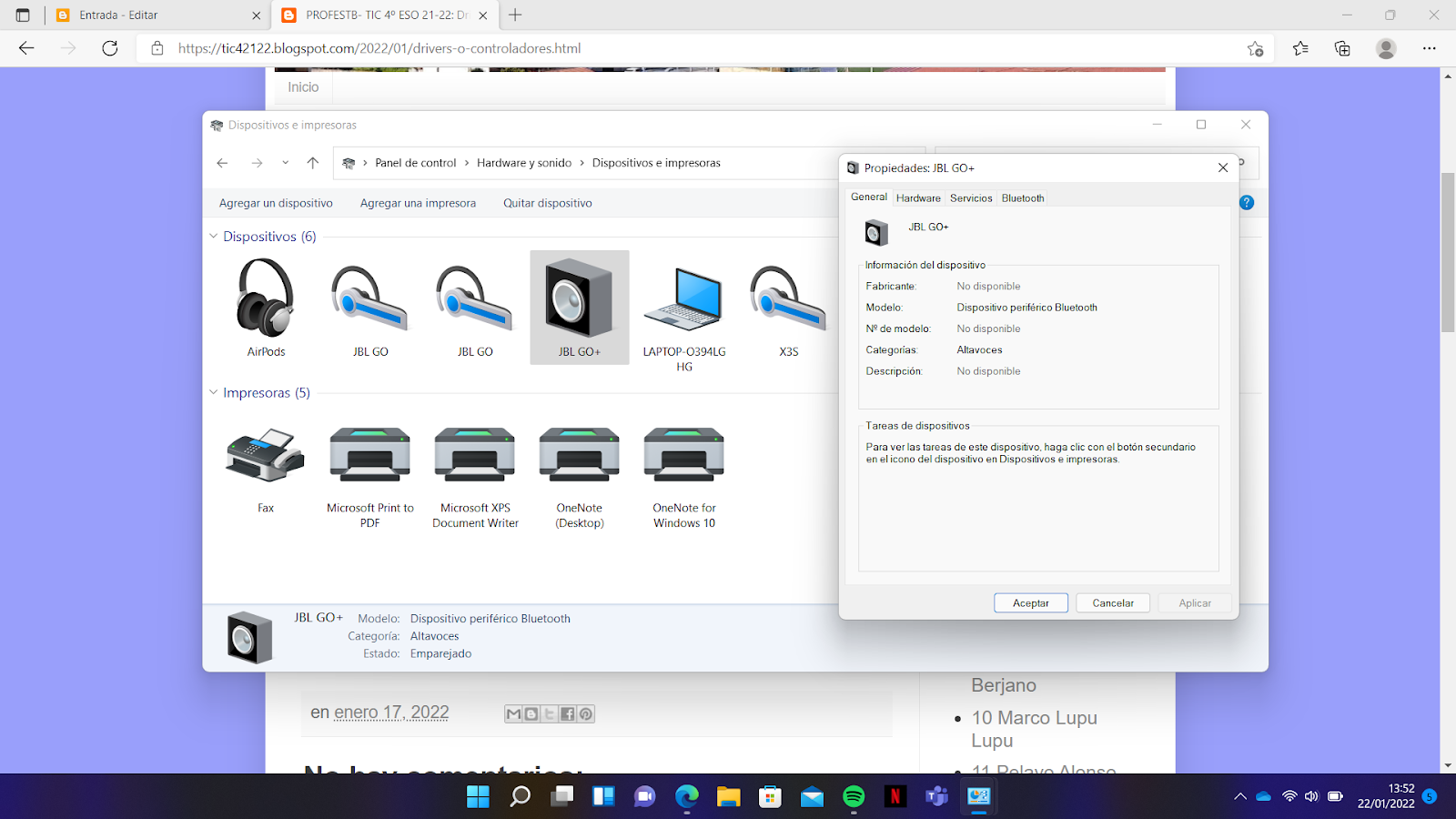Open File Explorer from the taskbar
The width and height of the screenshot is (1456, 819).
tap(728, 797)
